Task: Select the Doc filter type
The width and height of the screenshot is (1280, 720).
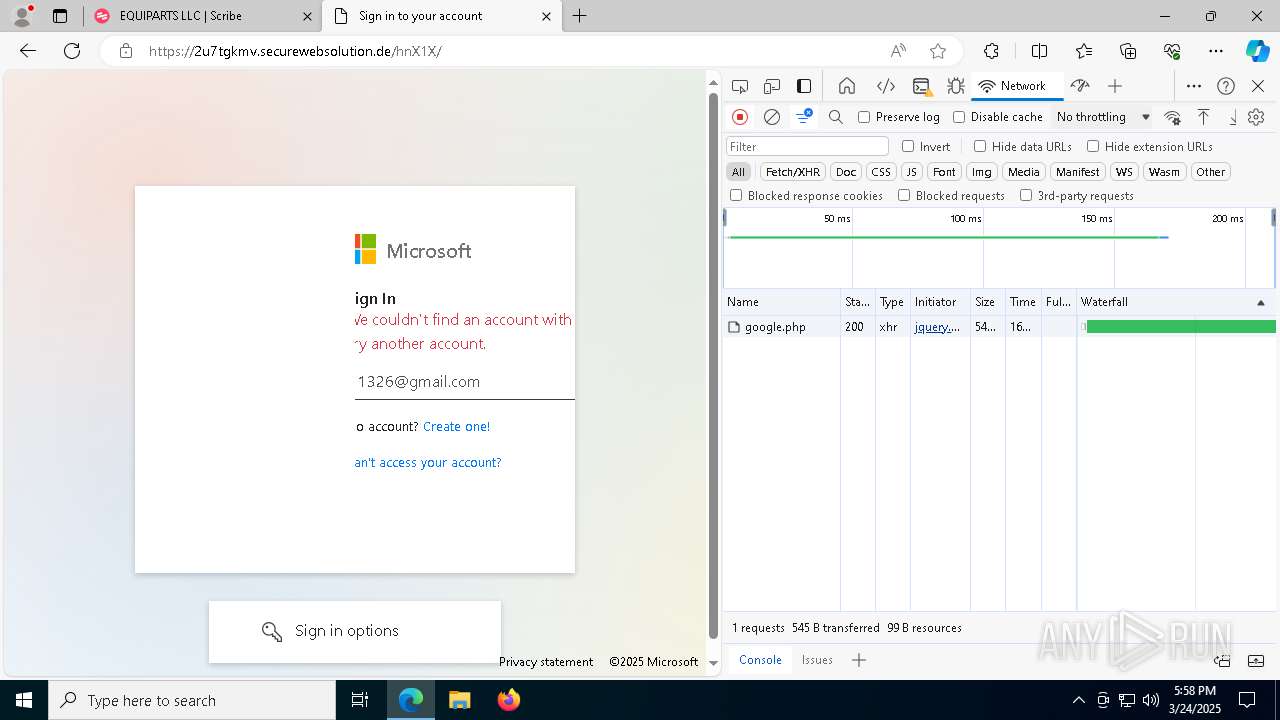Action: click(x=846, y=172)
